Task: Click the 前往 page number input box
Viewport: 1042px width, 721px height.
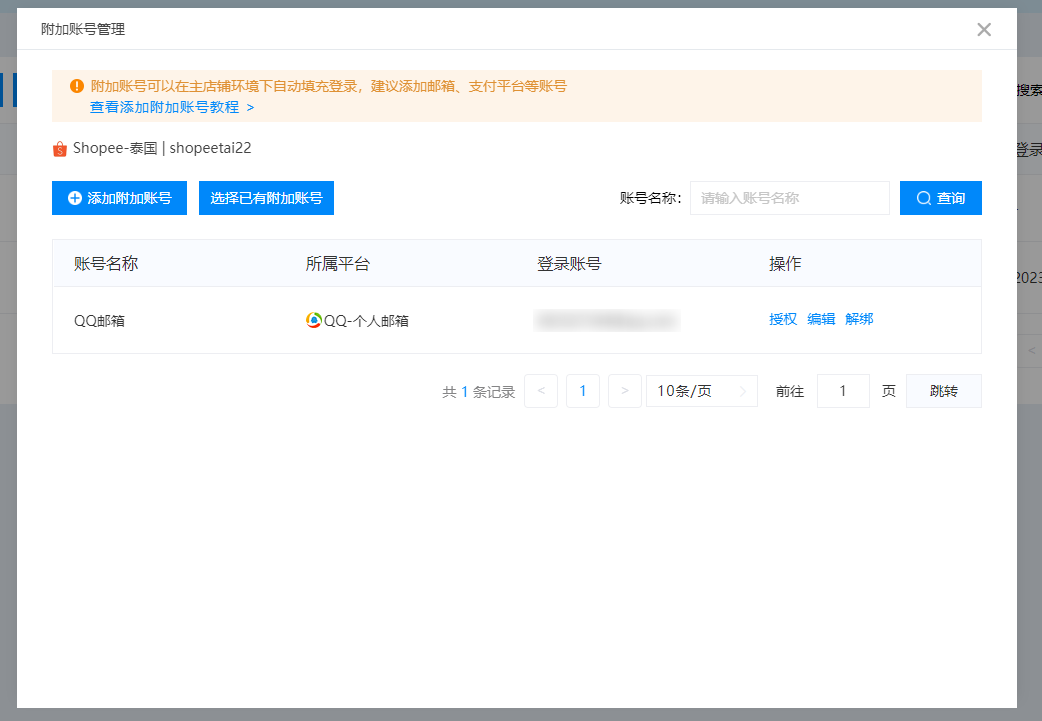Action: click(x=843, y=391)
